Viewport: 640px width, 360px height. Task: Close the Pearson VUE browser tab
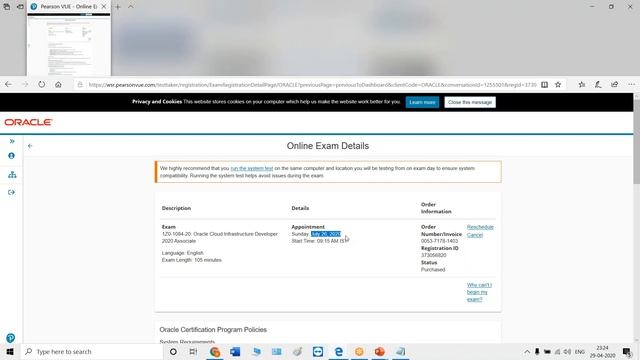pyautogui.click(x=104, y=7)
